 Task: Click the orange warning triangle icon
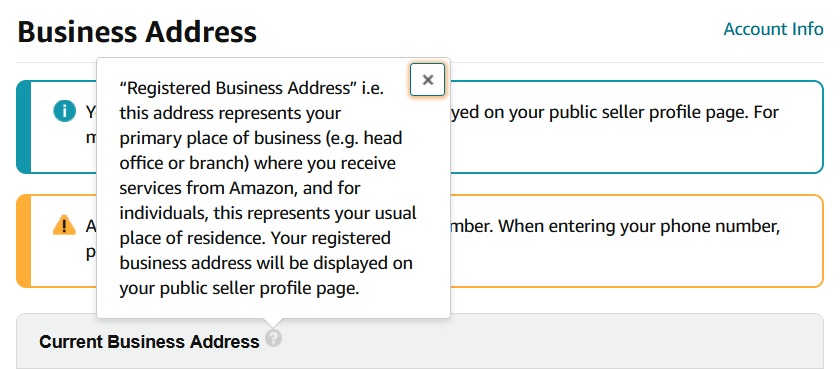(x=64, y=225)
